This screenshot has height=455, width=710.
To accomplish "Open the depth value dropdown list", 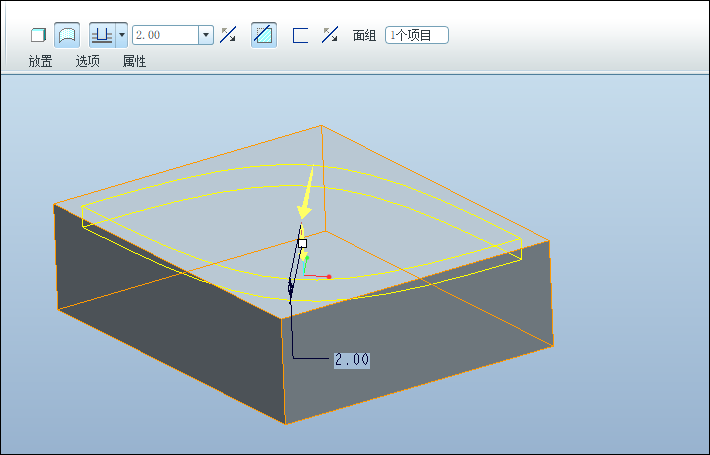I will (x=206, y=35).
